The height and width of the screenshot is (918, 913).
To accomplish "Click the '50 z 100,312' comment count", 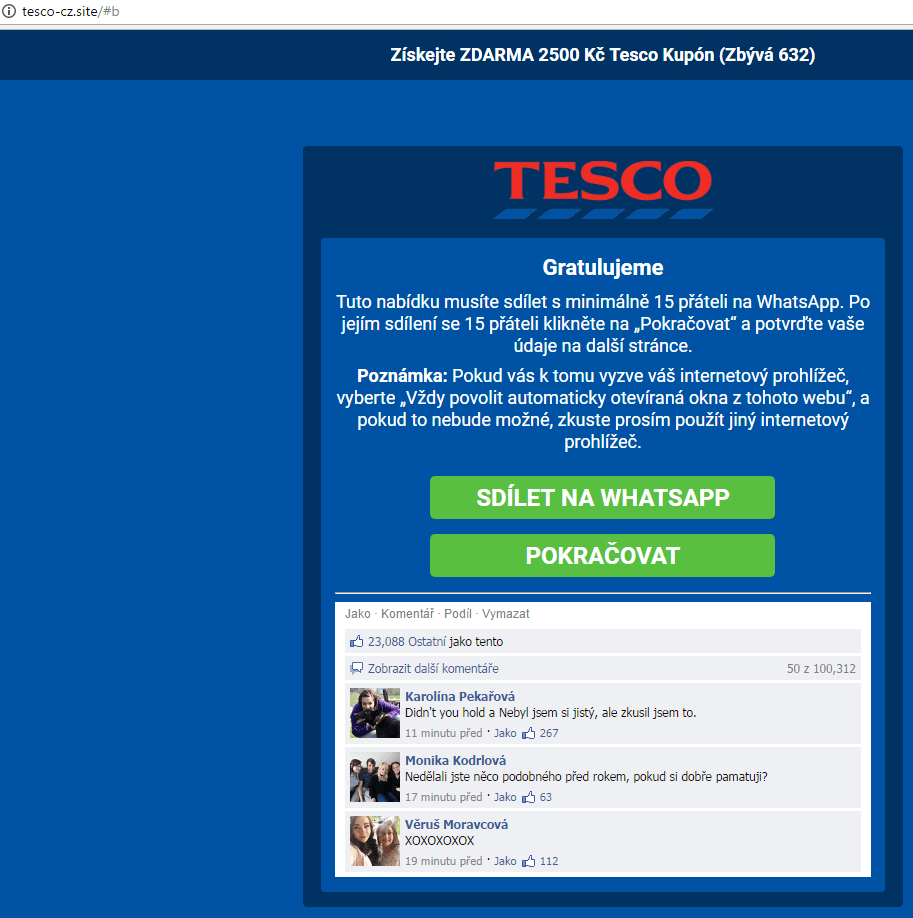I will point(821,669).
